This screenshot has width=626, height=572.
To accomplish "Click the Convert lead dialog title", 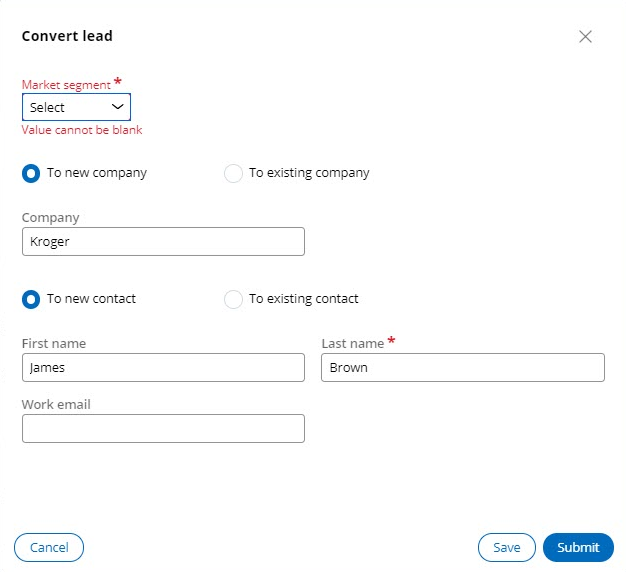I will pos(67,36).
